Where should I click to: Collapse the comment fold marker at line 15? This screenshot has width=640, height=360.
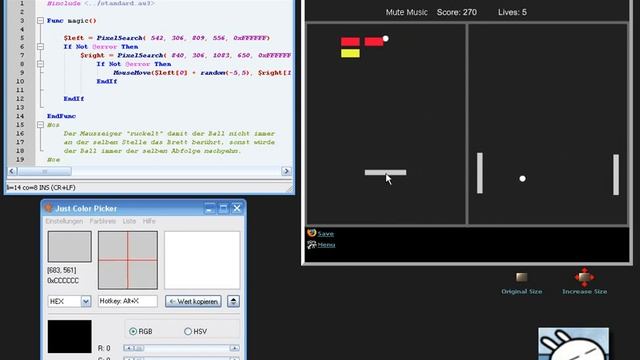click(40, 125)
